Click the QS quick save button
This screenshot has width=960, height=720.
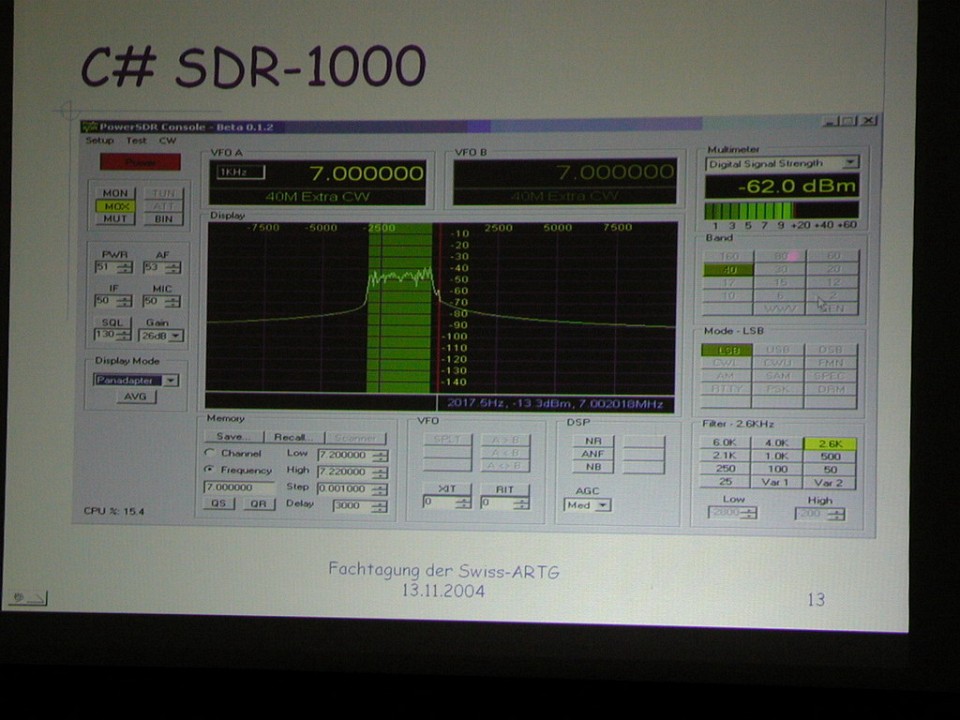click(219, 503)
